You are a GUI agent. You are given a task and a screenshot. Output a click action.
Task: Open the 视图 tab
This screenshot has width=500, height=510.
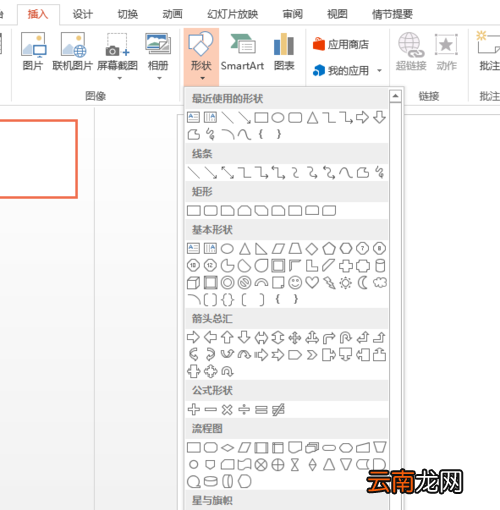point(337,14)
